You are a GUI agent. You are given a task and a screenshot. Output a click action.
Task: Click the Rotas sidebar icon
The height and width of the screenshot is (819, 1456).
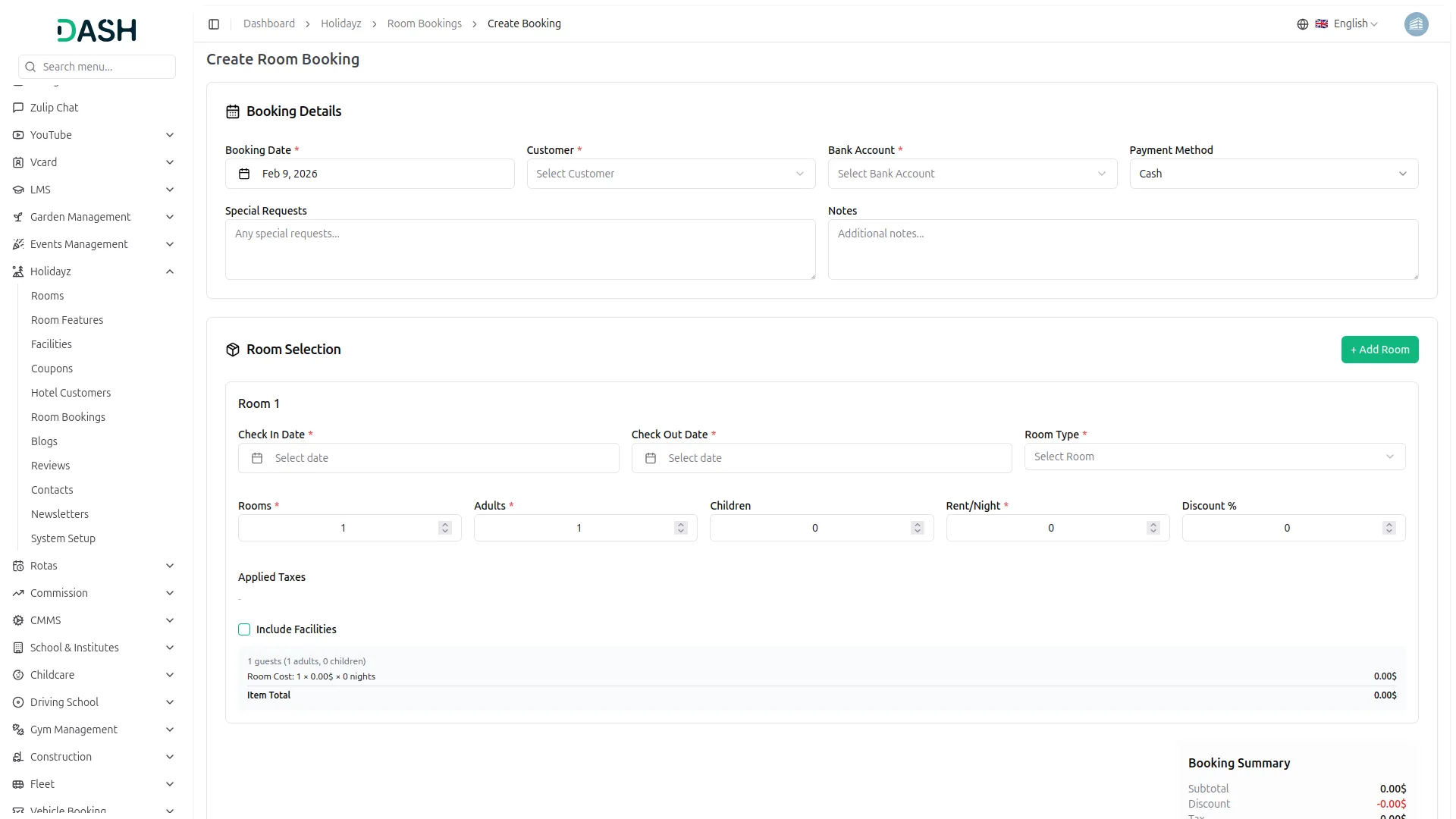click(18, 566)
